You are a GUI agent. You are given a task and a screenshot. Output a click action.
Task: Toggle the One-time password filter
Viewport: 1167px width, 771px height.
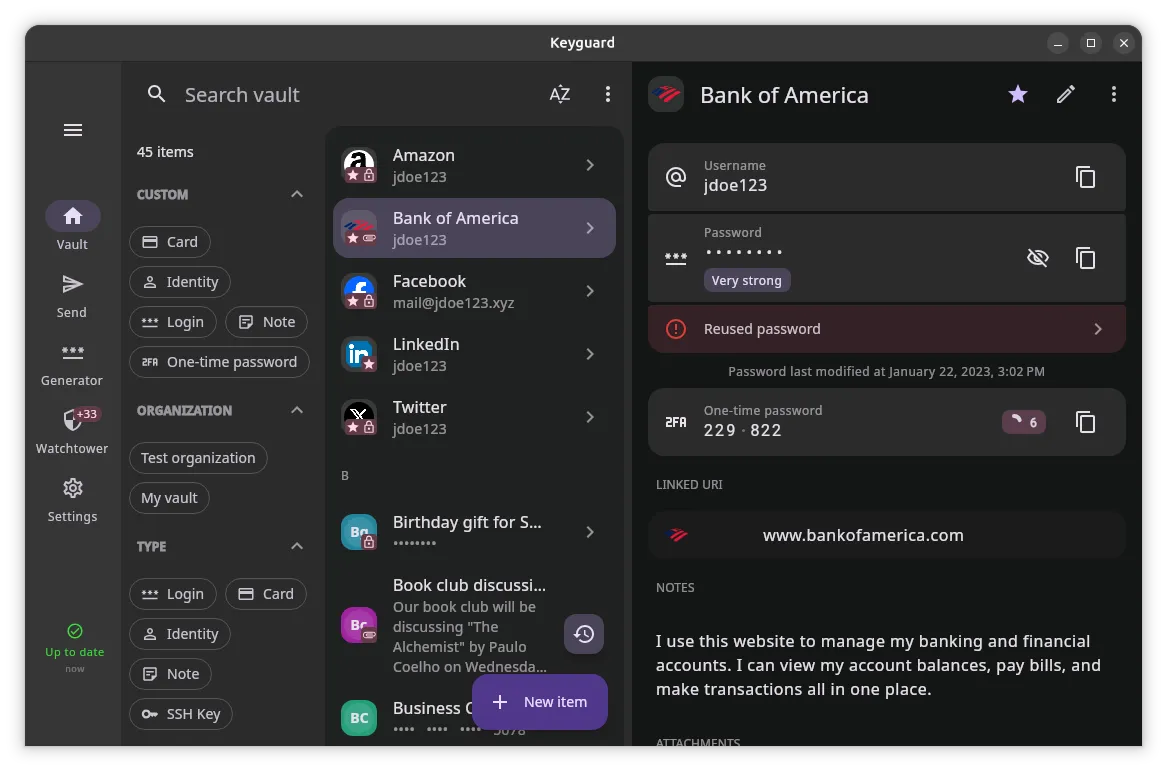pos(220,362)
